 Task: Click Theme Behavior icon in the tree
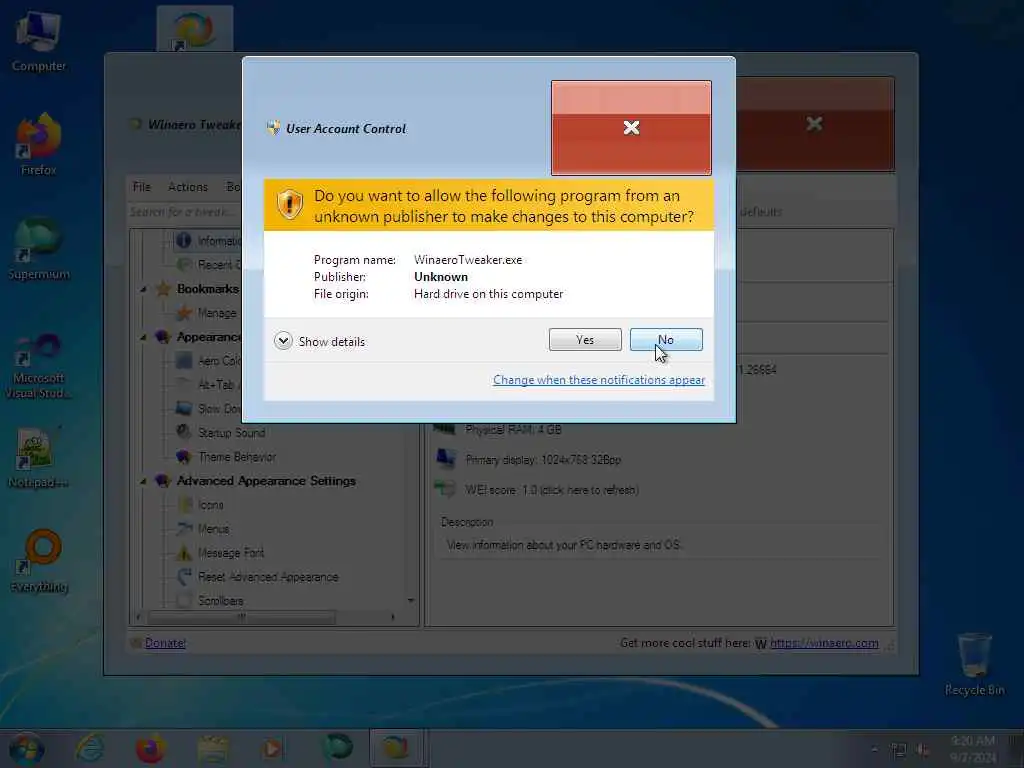pos(184,456)
